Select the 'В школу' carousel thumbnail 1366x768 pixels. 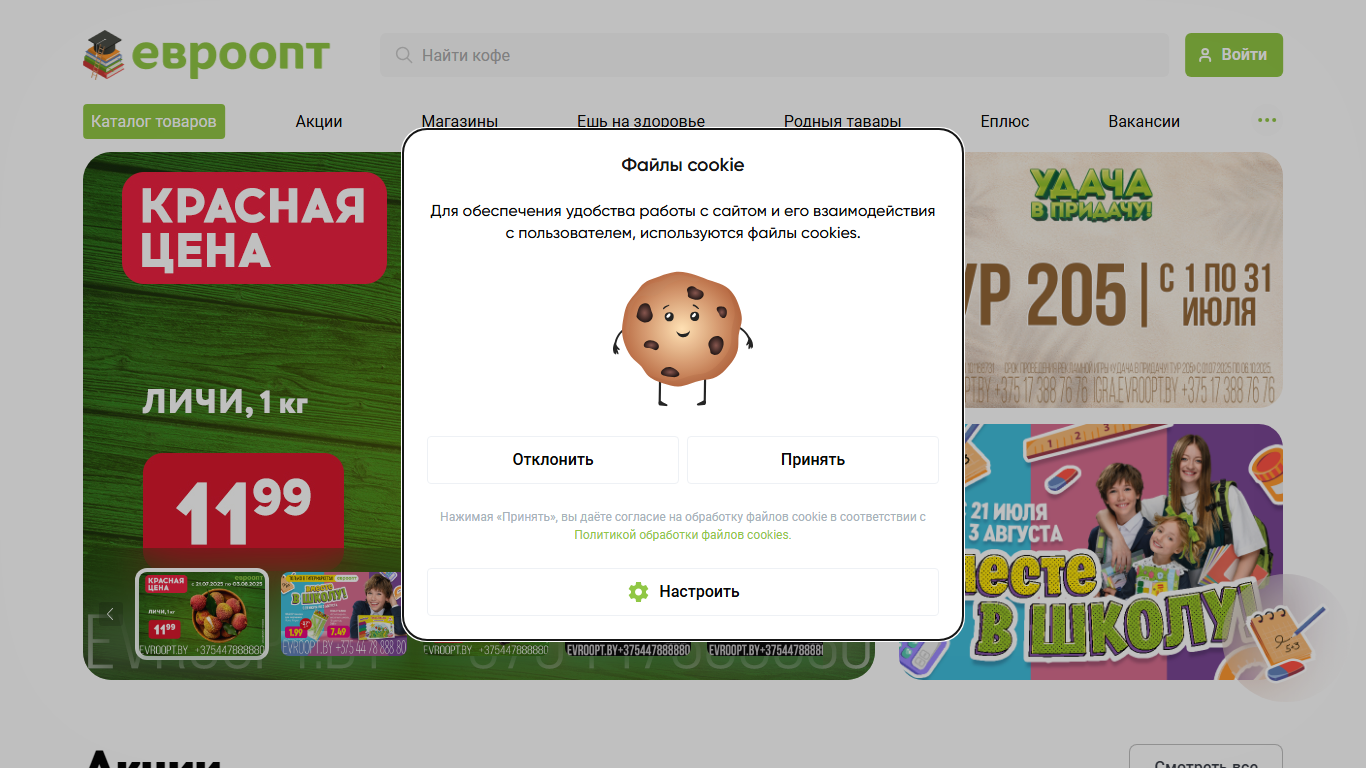tap(344, 614)
